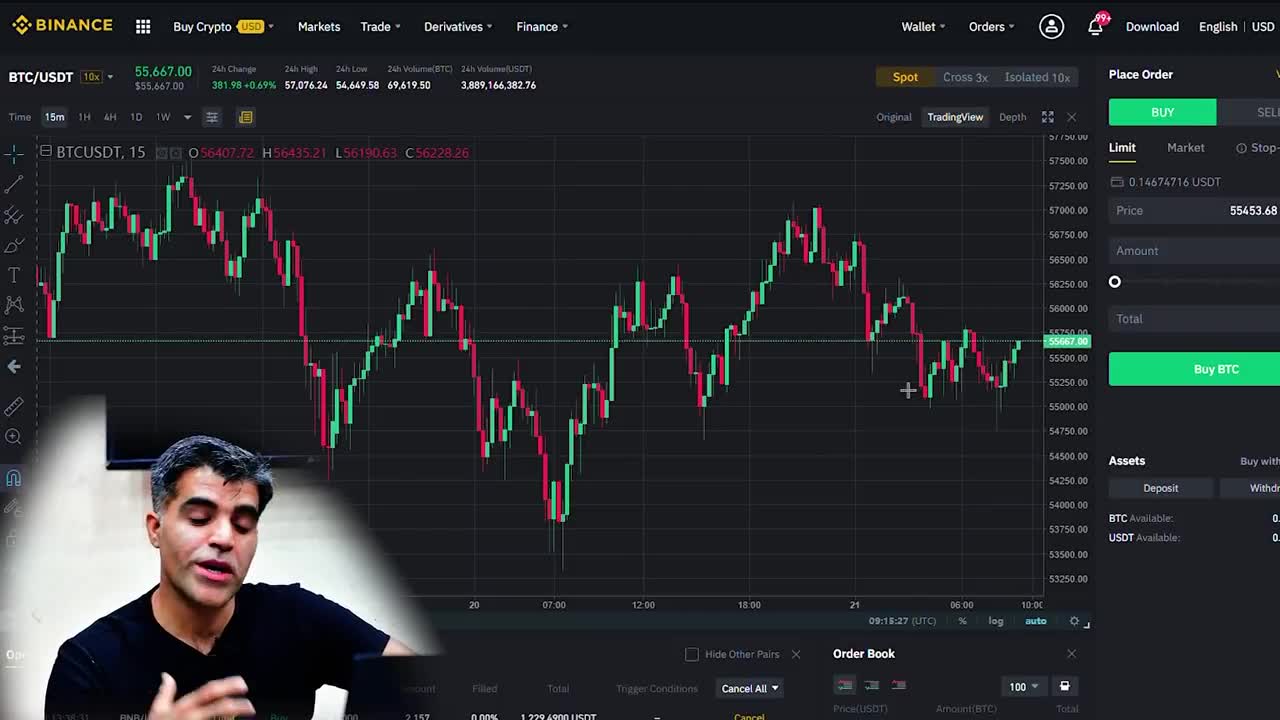This screenshot has height=720, width=1280.
Task: Select the 1W interval
Action: coord(163,117)
